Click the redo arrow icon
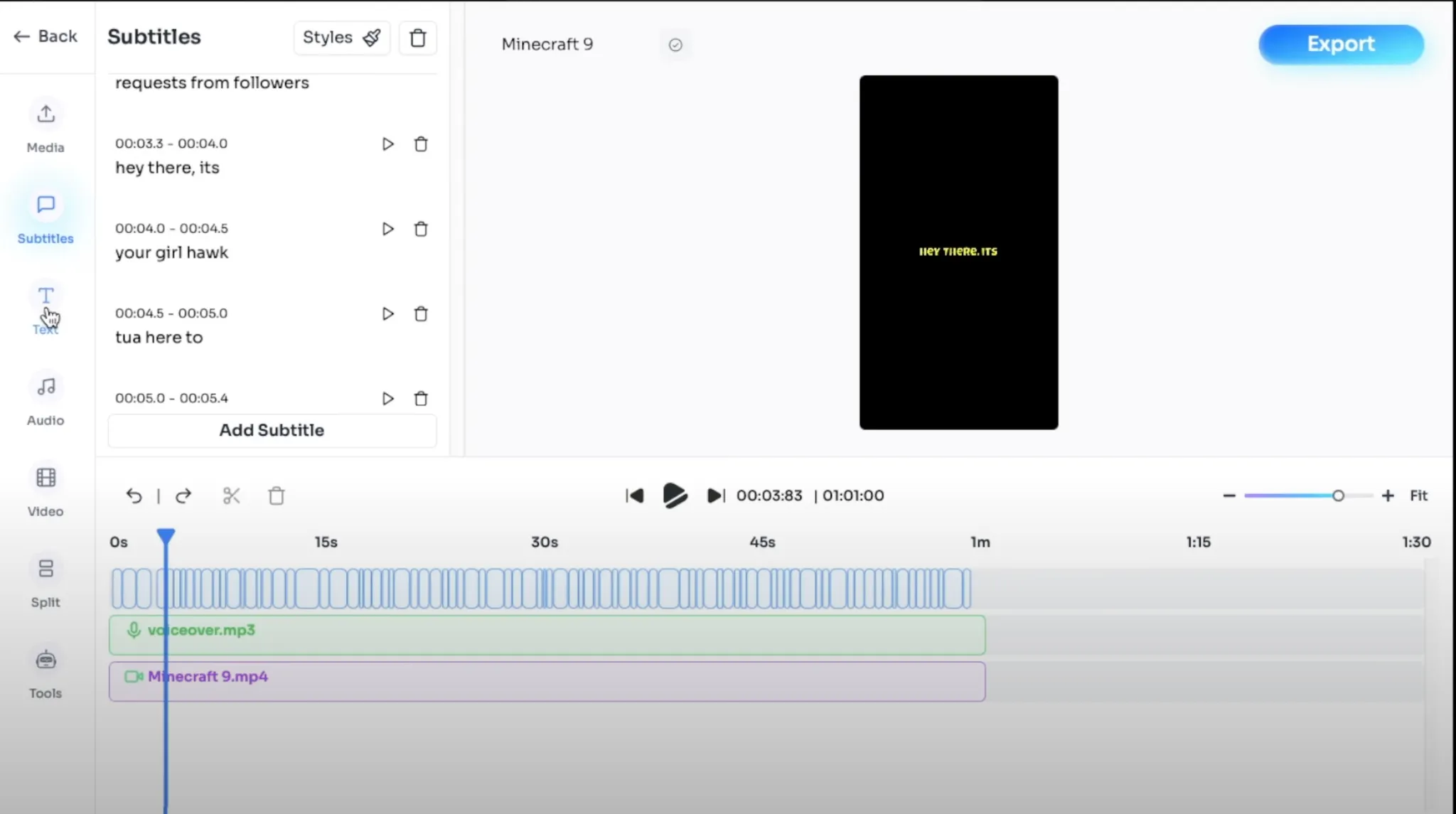Viewport: 1456px width, 814px height. click(183, 496)
